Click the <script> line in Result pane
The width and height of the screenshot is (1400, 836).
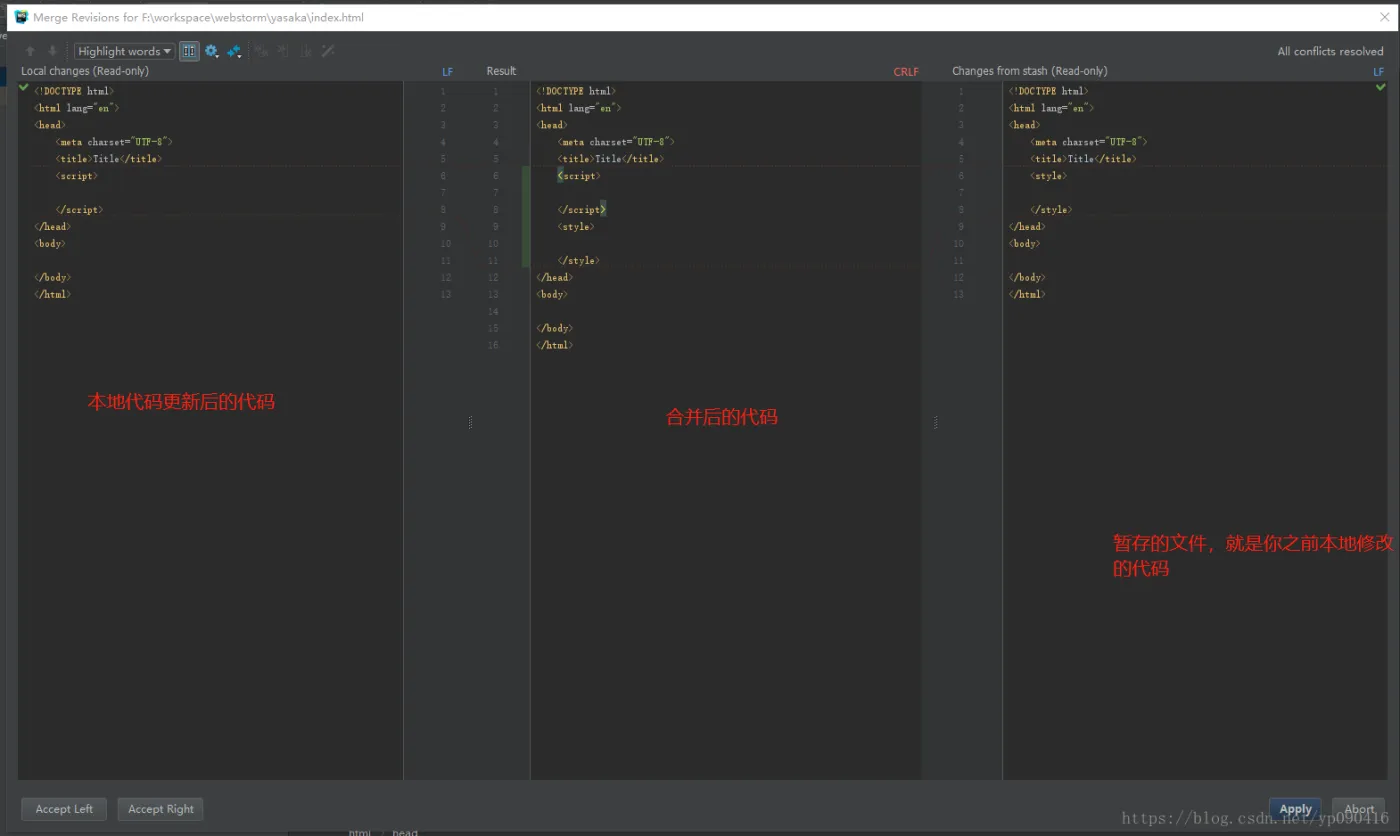579,176
